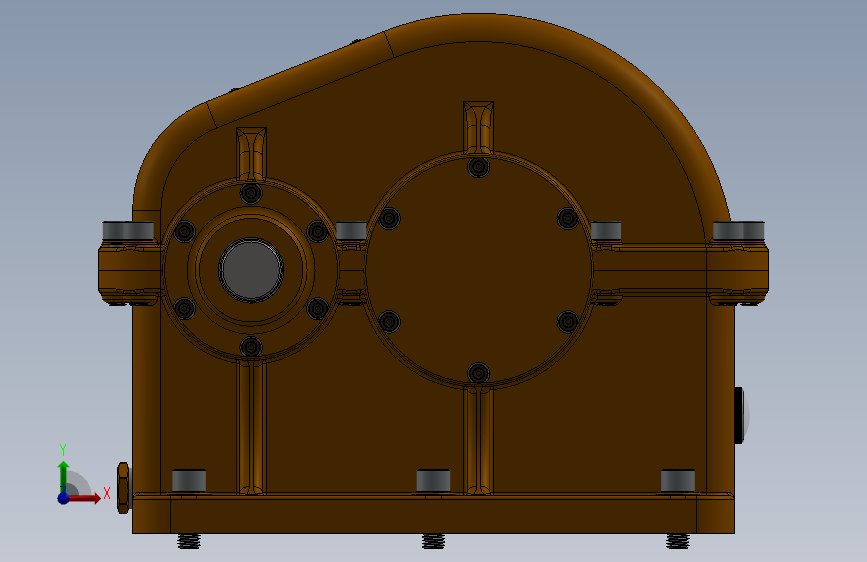Click the "X" label on the coordinate triad

[x=107, y=494]
